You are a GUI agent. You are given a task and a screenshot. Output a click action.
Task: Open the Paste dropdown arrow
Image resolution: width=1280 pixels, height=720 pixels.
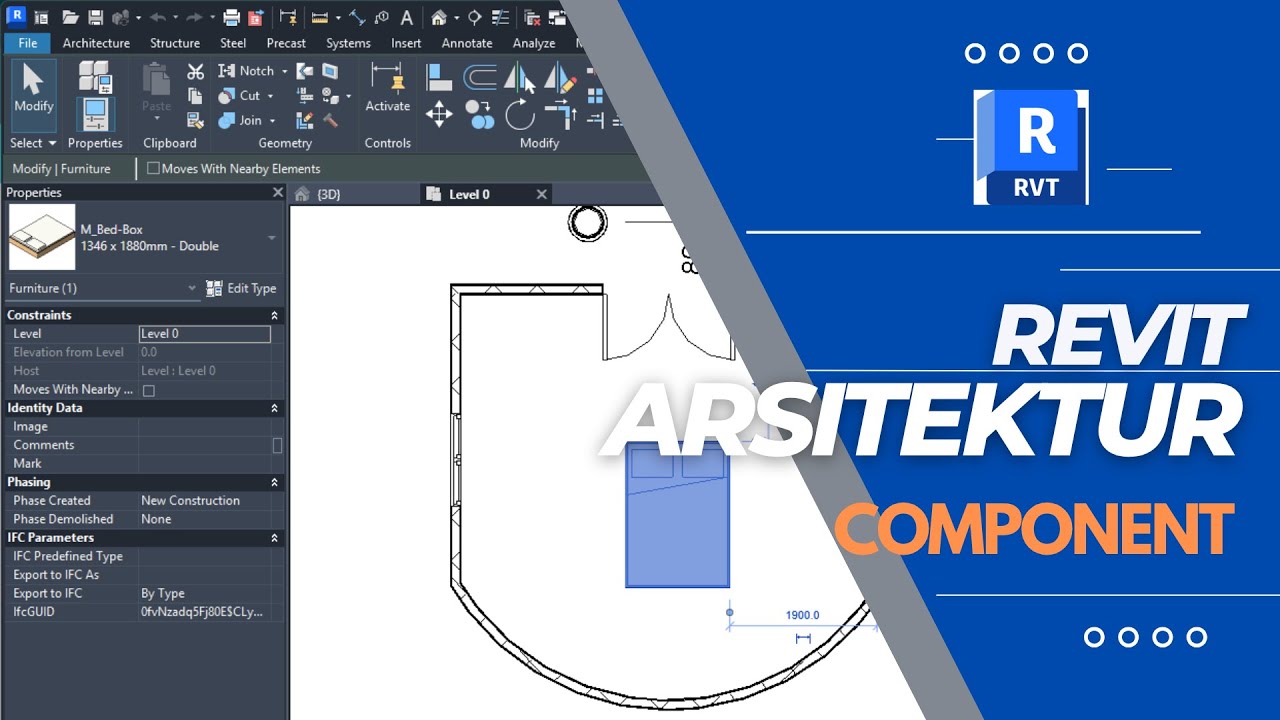tap(156, 119)
